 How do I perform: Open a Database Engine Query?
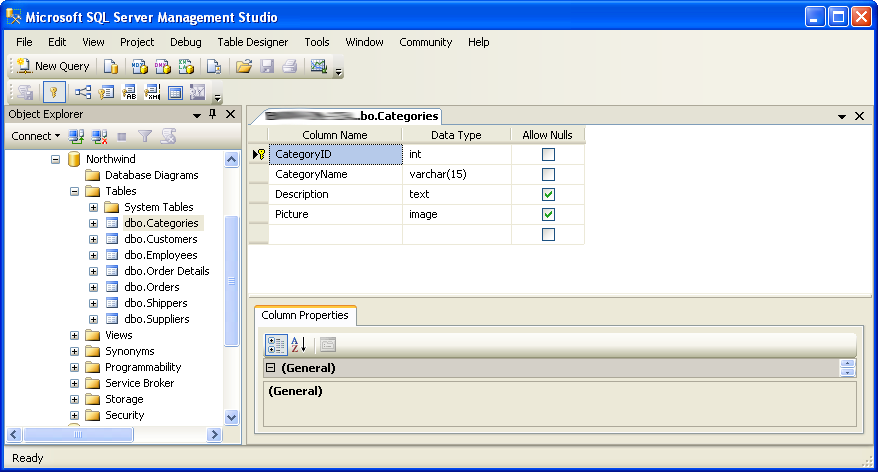pos(111,67)
